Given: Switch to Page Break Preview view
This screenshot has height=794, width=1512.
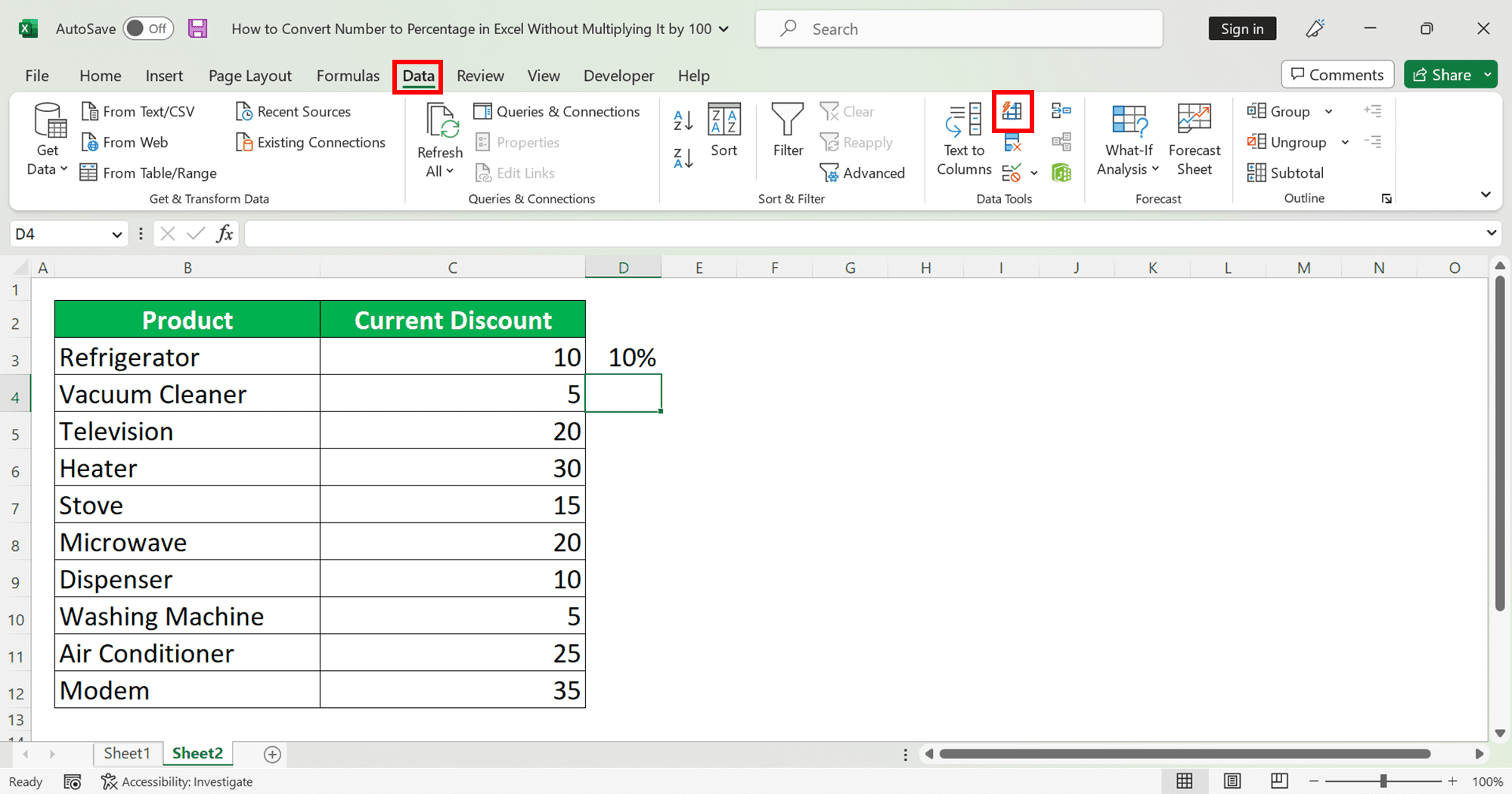Looking at the screenshot, I should (1279, 781).
